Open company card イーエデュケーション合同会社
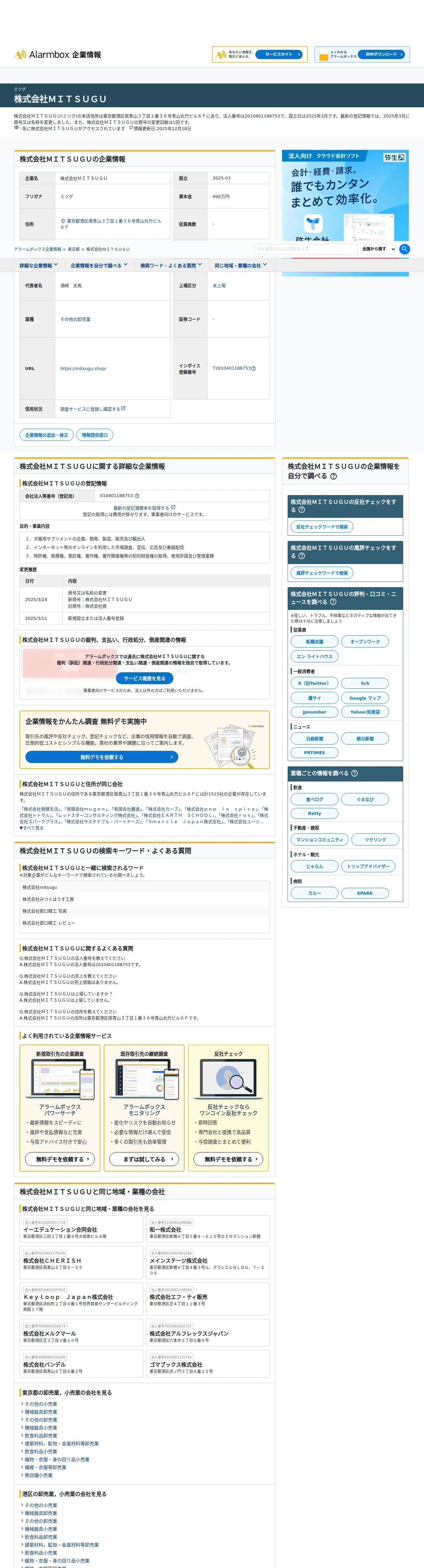This screenshot has height=1568, width=424. pos(81,1230)
